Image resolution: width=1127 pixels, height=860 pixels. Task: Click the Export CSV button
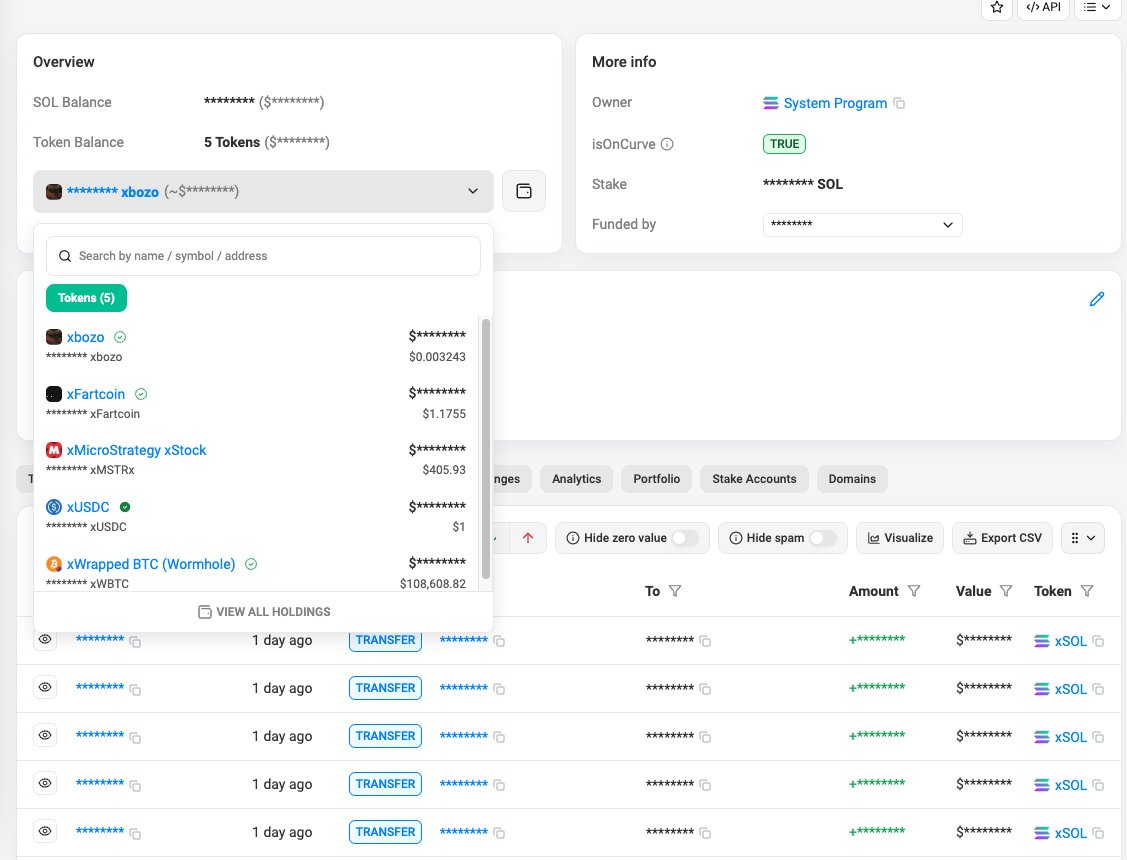1002,538
